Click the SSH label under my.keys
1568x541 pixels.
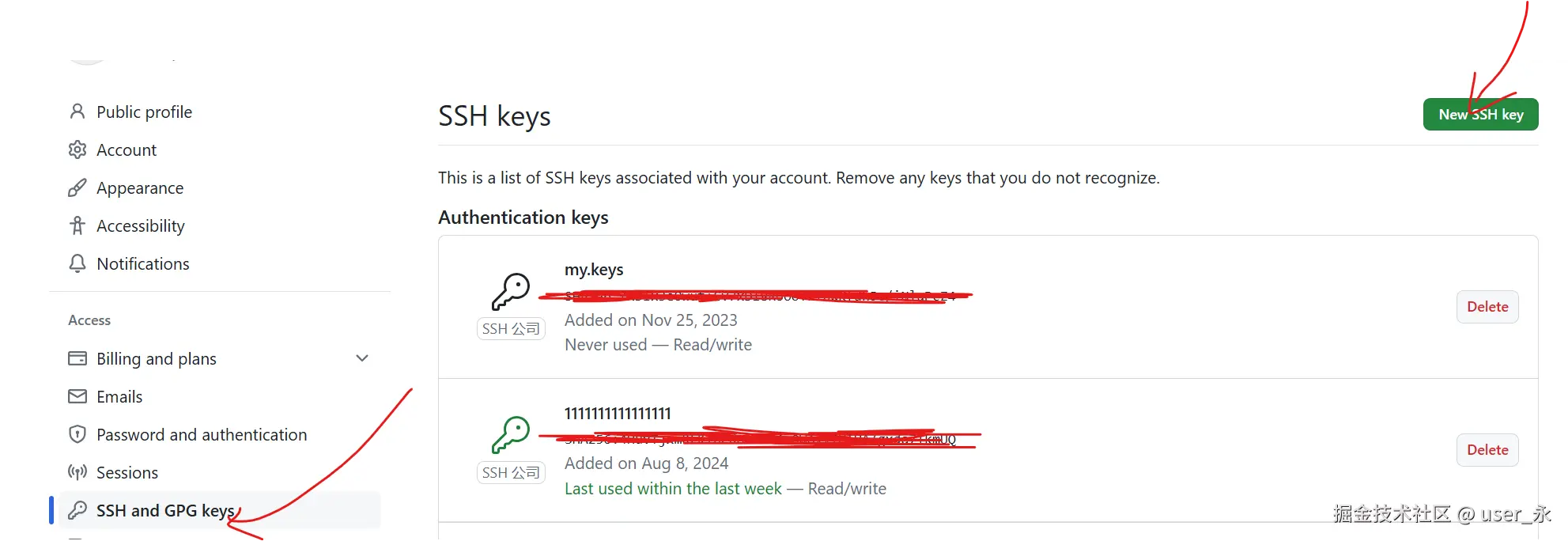pyautogui.click(x=511, y=328)
